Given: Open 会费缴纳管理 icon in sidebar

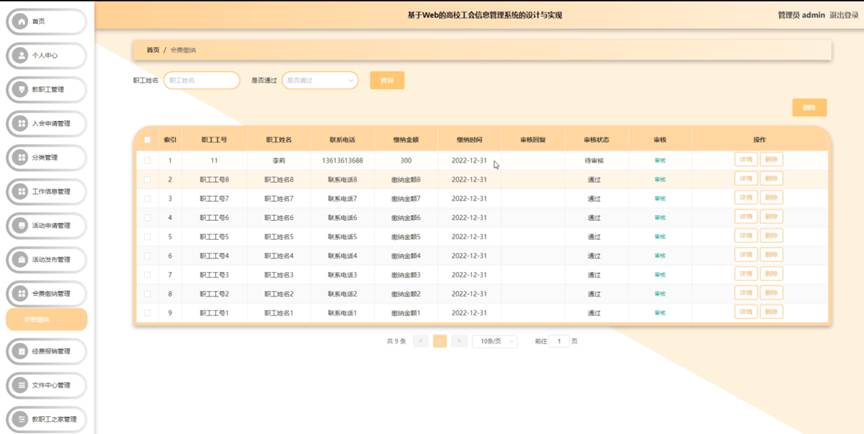Looking at the screenshot, I should (x=20, y=294).
